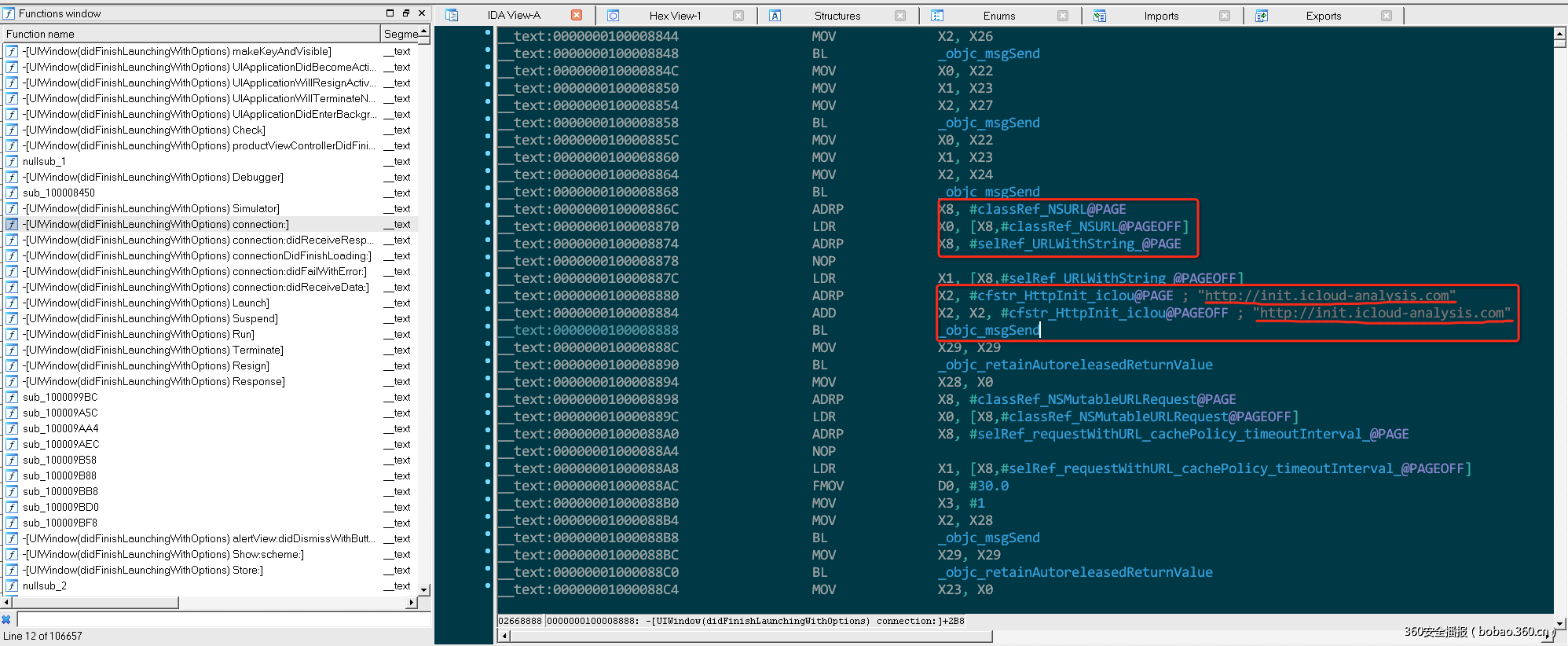1568x646 pixels.
Task: Clear the function filter with blue X icon
Action: coord(6,619)
